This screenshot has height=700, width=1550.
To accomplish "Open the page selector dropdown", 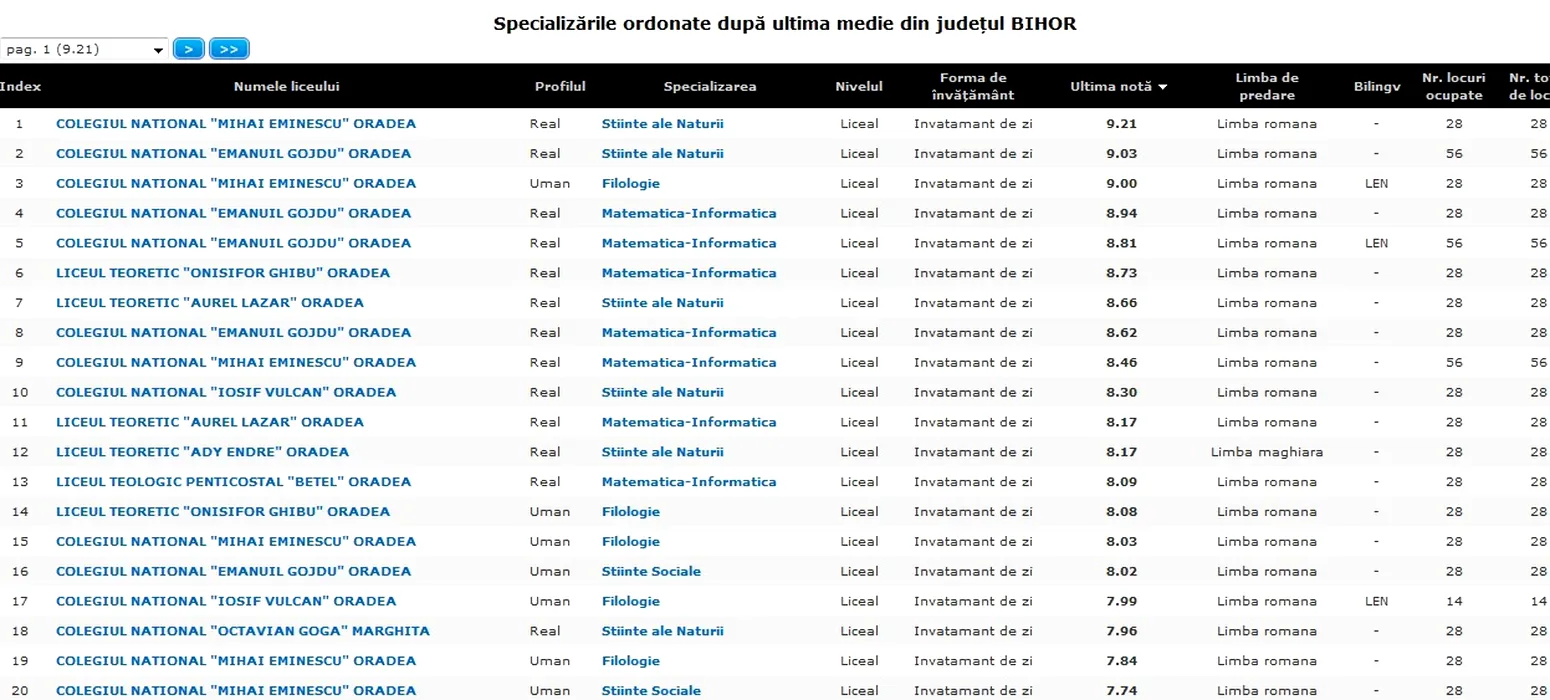I will point(84,49).
